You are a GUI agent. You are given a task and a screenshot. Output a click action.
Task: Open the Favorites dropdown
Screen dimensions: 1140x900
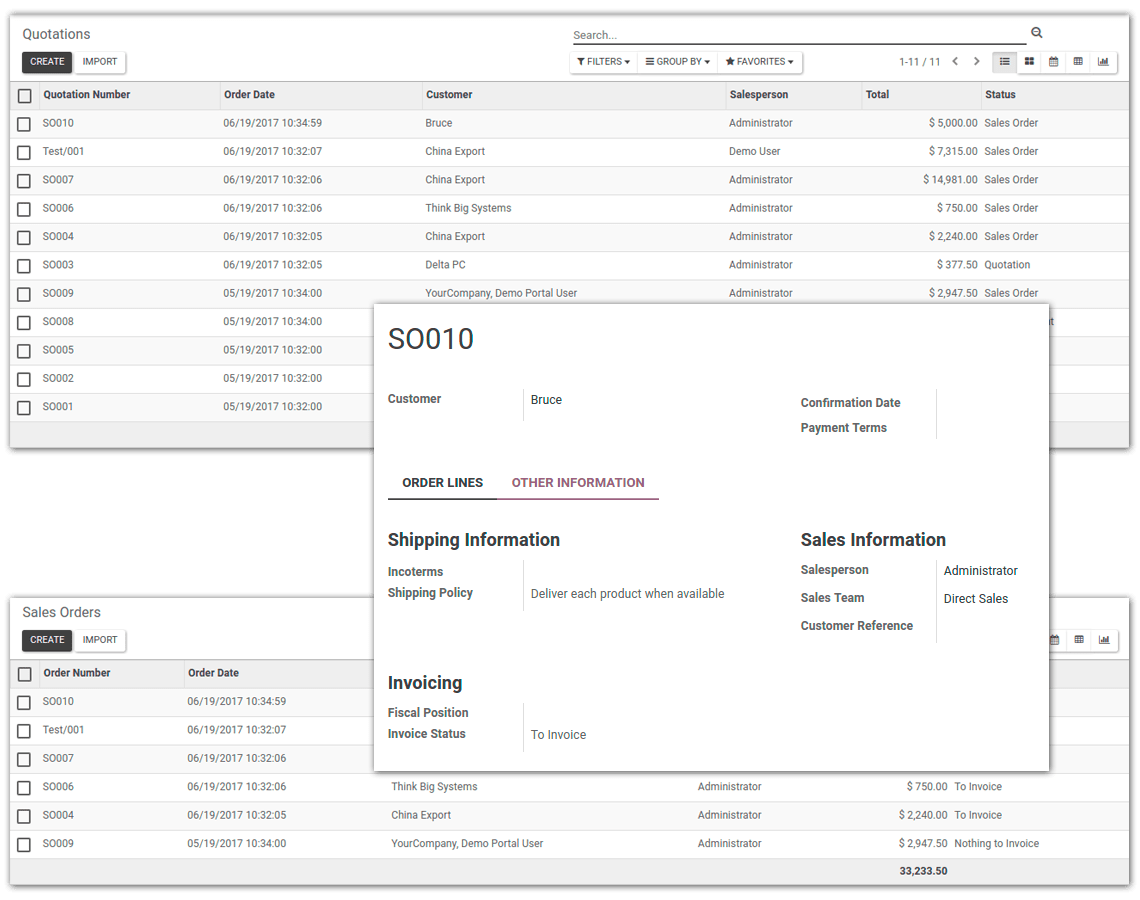[759, 61]
